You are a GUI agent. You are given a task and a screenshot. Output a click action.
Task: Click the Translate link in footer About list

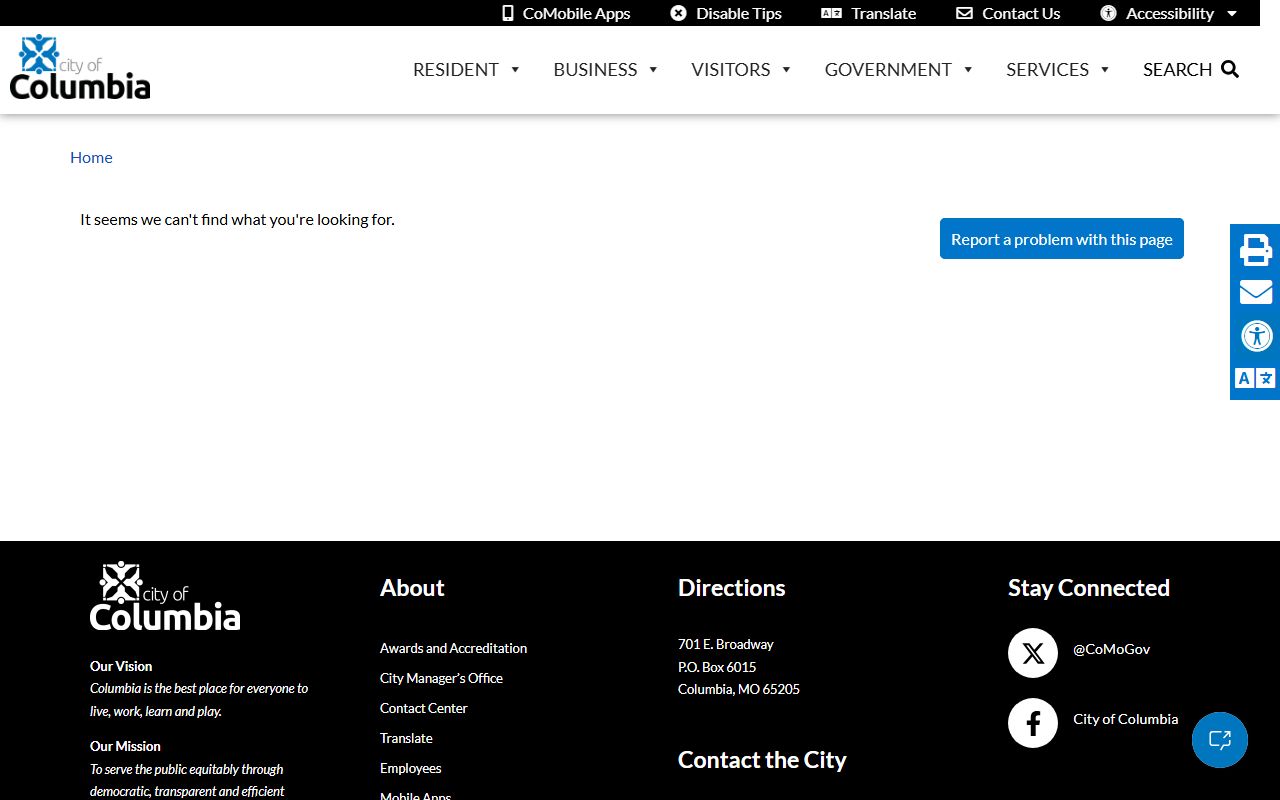coord(406,738)
